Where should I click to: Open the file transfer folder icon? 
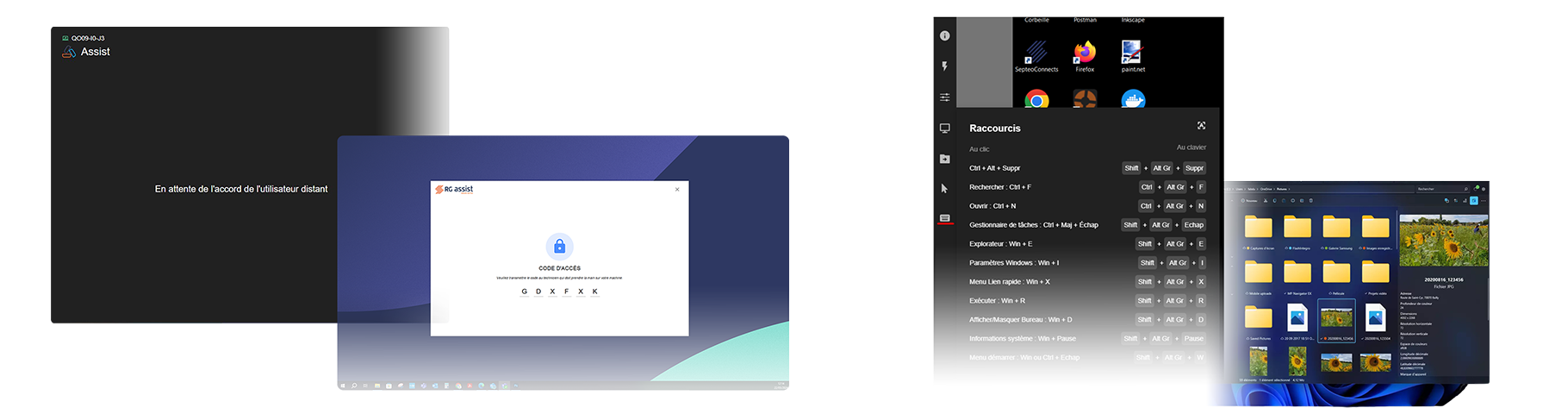944,159
